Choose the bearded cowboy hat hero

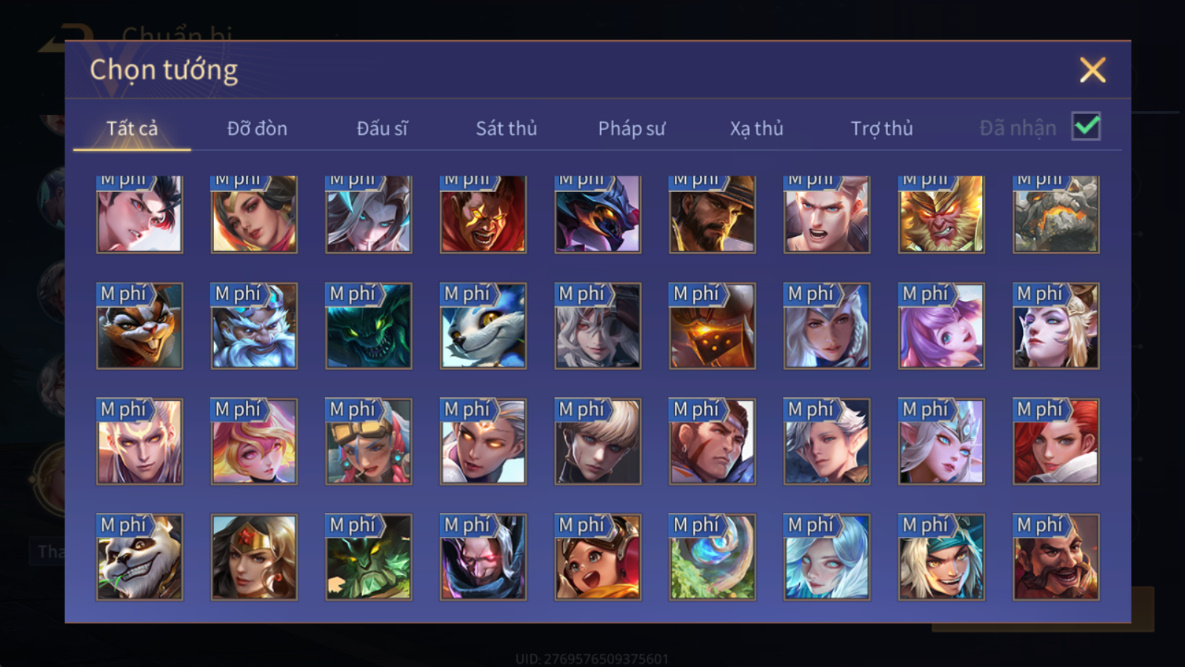712,214
